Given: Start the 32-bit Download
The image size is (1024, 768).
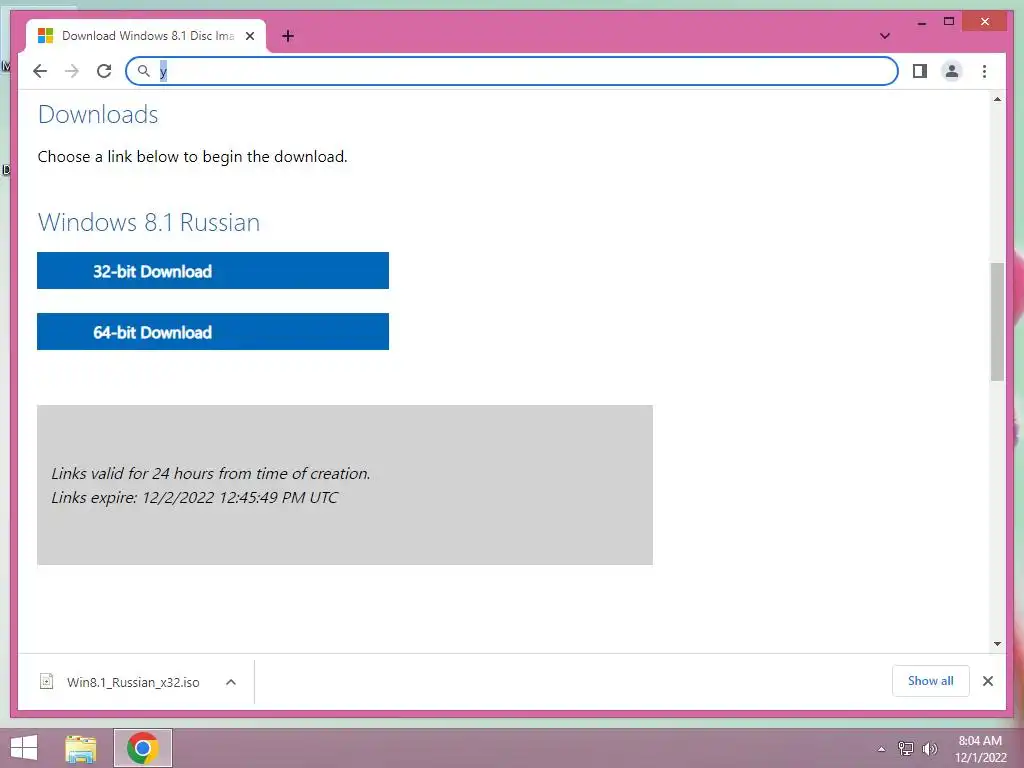Looking at the screenshot, I should [x=213, y=270].
